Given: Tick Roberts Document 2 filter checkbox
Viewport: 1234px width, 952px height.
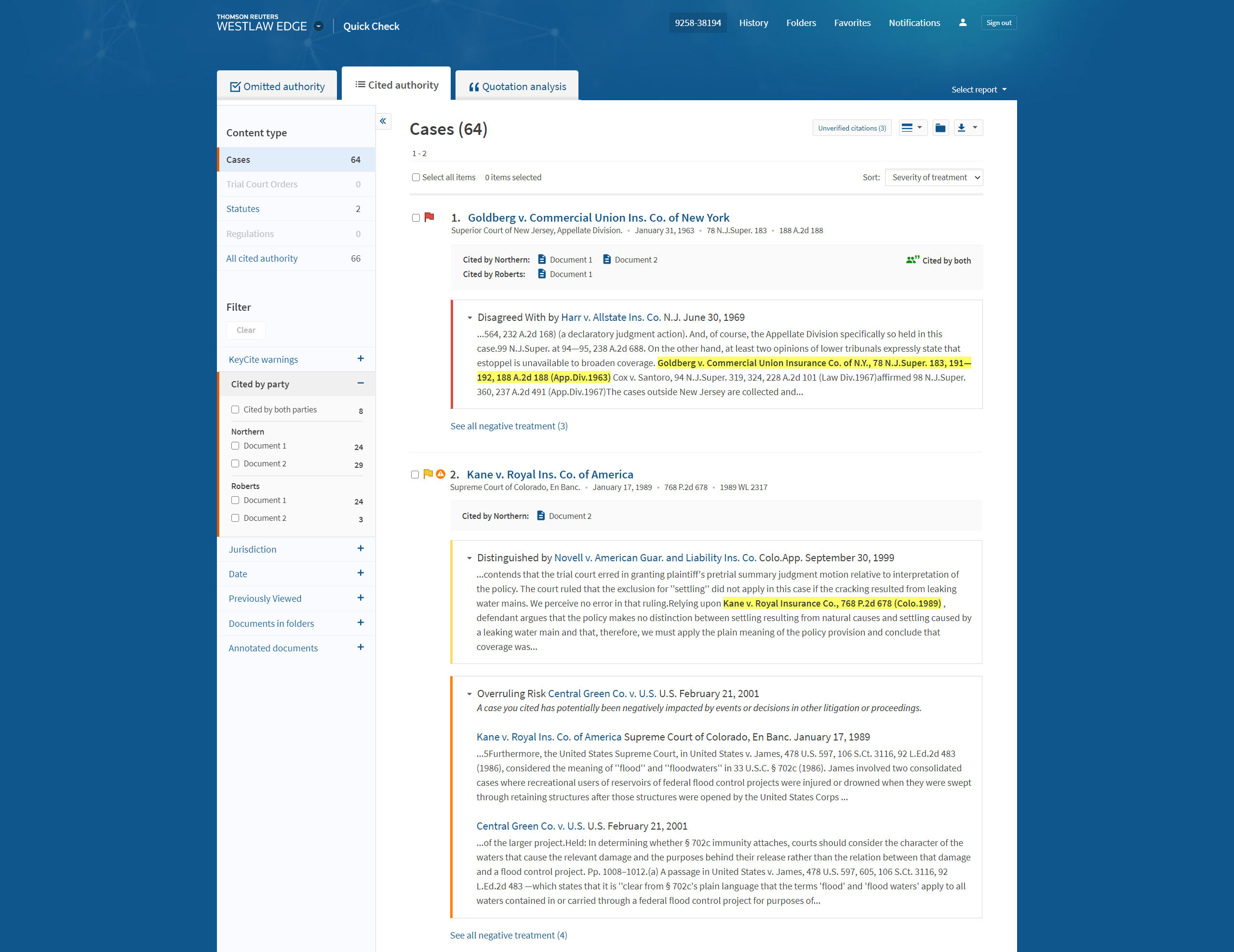Looking at the screenshot, I should point(235,518).
